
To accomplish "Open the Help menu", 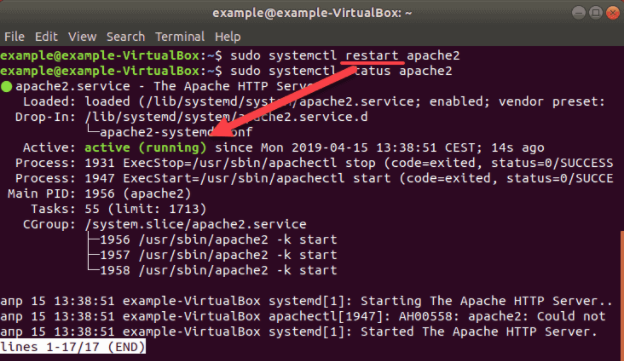I will tap(228, 37).
